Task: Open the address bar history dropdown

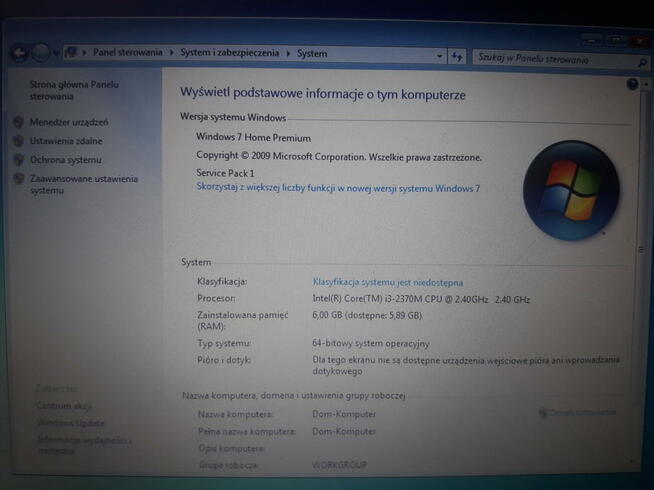Action: coord(439,56)
